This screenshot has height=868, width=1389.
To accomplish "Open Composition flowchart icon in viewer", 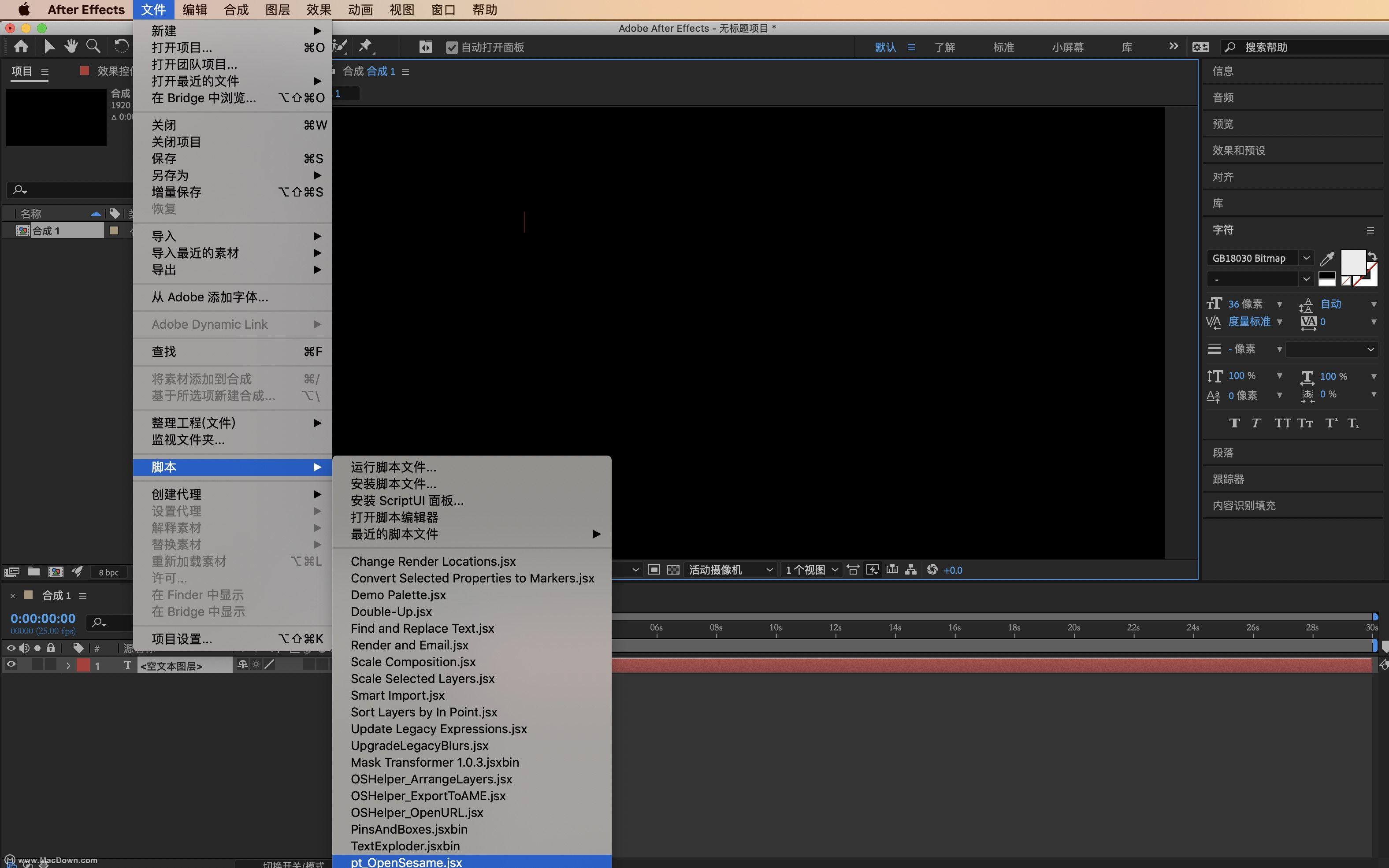I will (x=911, y=569).
